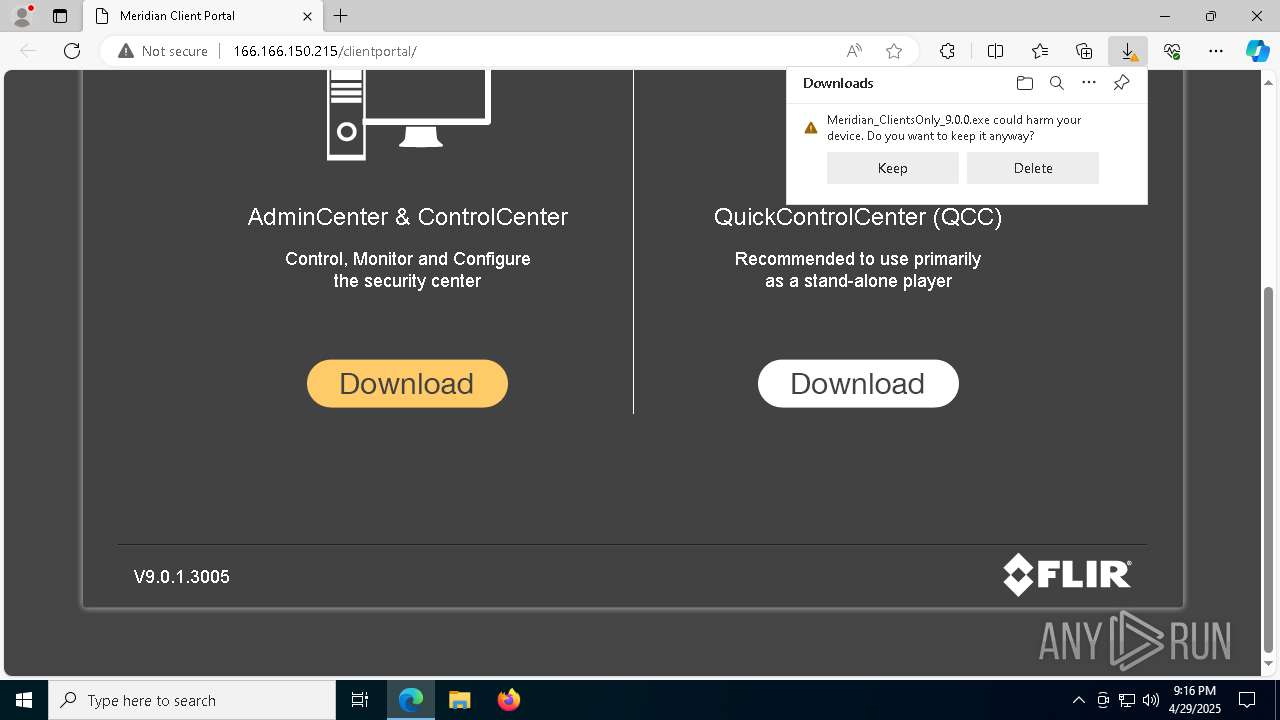Open Edge Extensions icon

pos(947,51)
